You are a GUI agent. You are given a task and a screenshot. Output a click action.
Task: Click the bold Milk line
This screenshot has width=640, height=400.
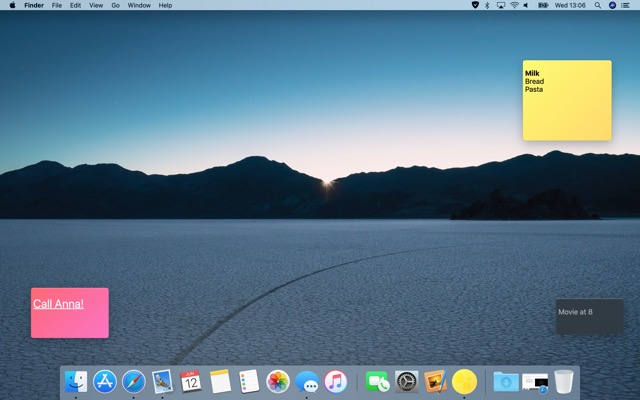[x=532, y=73]
